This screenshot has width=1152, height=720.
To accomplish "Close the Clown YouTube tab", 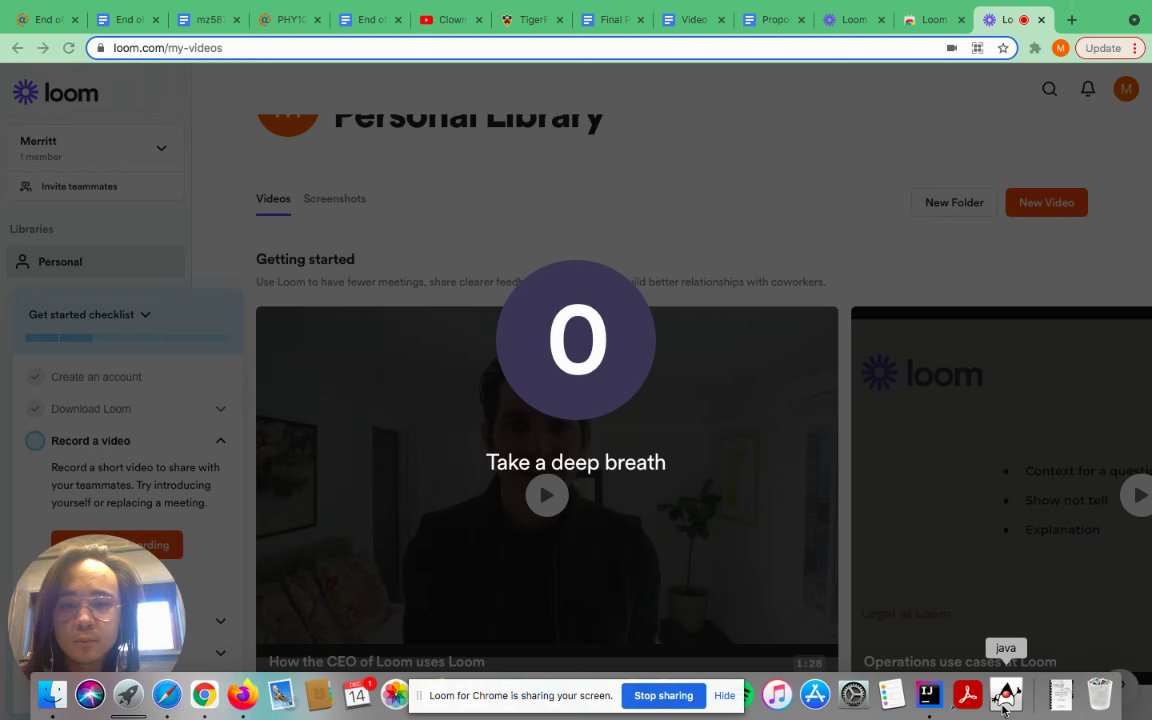I will coord(478,20).
